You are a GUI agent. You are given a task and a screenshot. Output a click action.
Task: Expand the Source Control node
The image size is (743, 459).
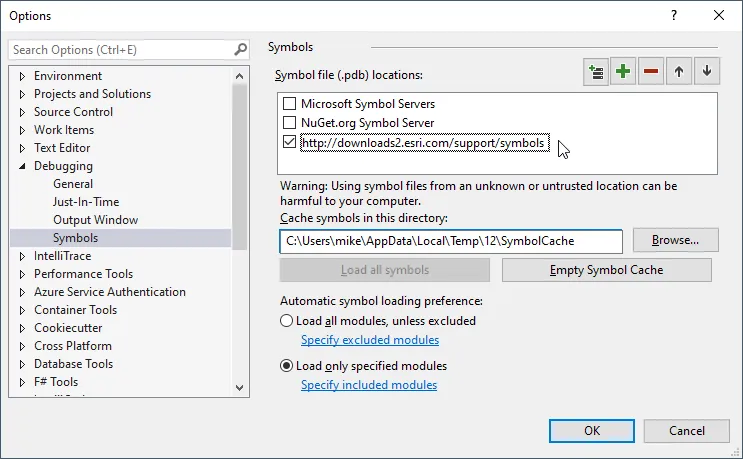pos(22,112)
